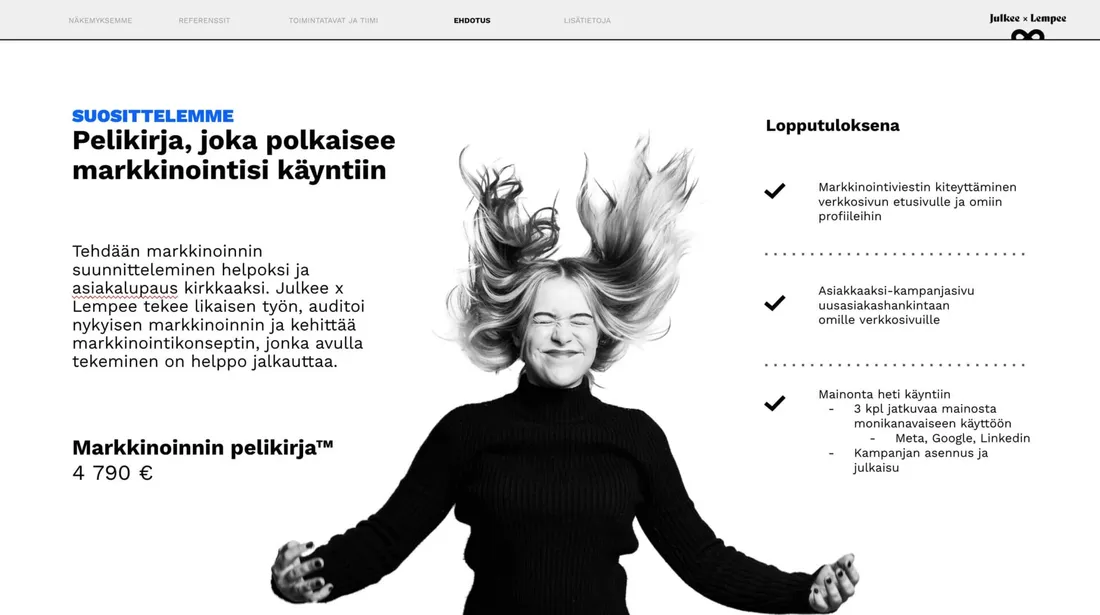Click the checkmark beside Asiakkaaksi-kampanjasivu
This screenshot has height=615, width=1100.
[x=774, y=303]
